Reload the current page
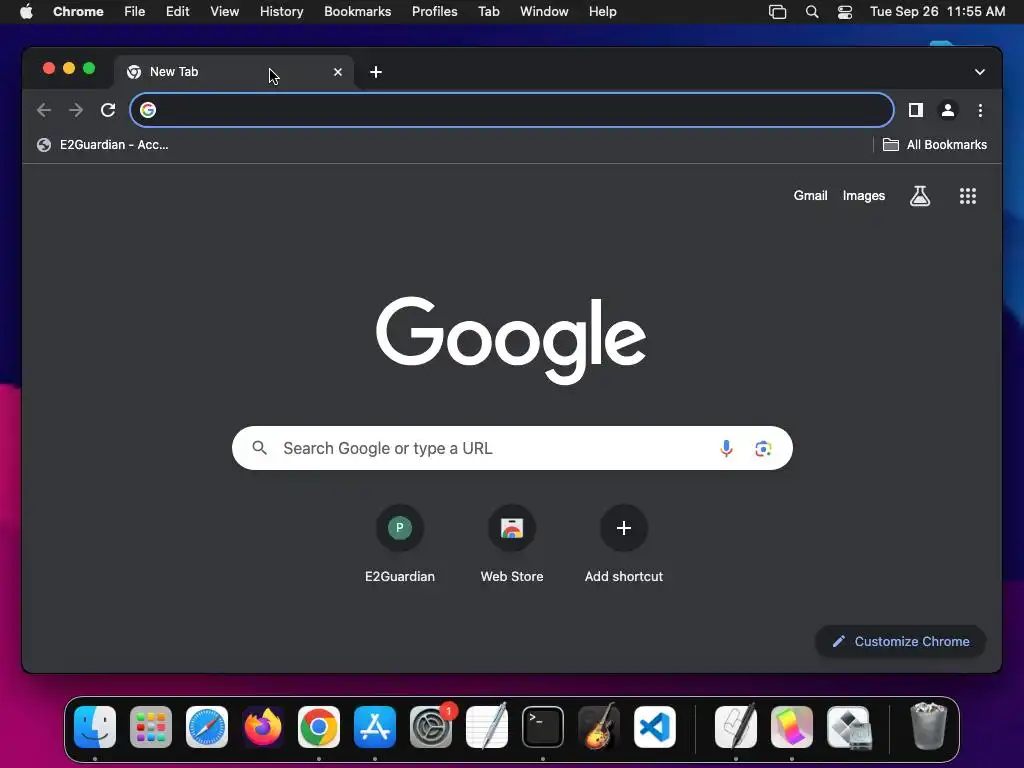Viewport: 1024px width, 768px height. pyautogui.click(x=108, y=110)
